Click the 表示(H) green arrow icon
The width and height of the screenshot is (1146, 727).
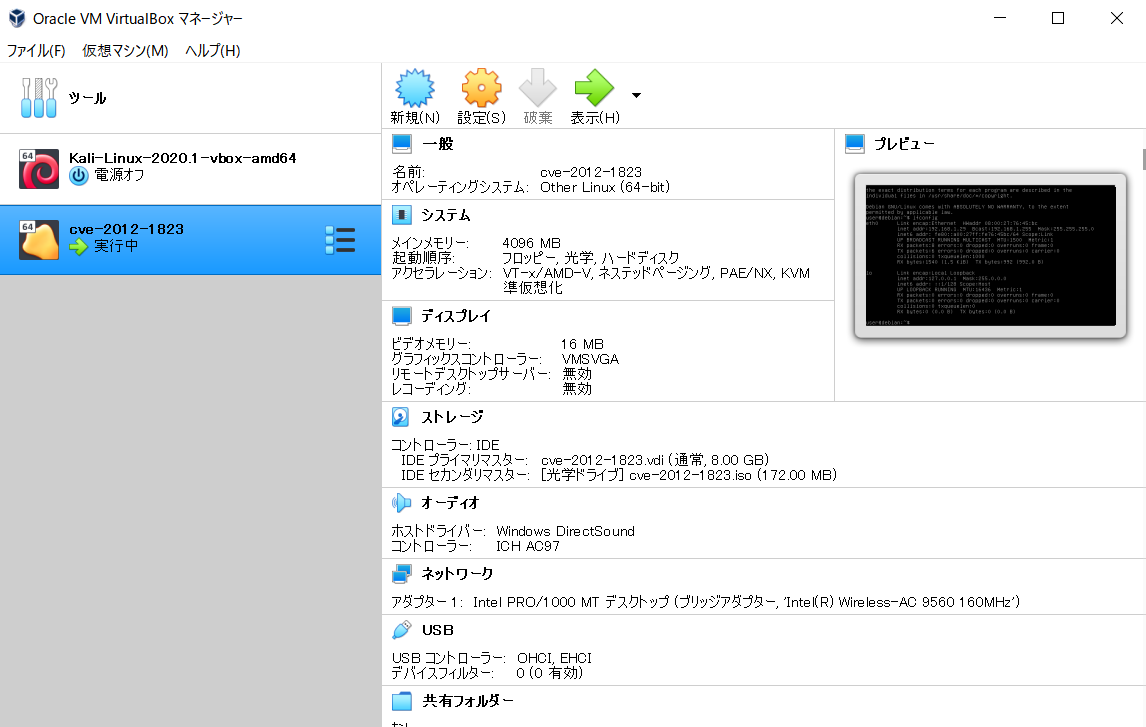[x=594, y=88]
